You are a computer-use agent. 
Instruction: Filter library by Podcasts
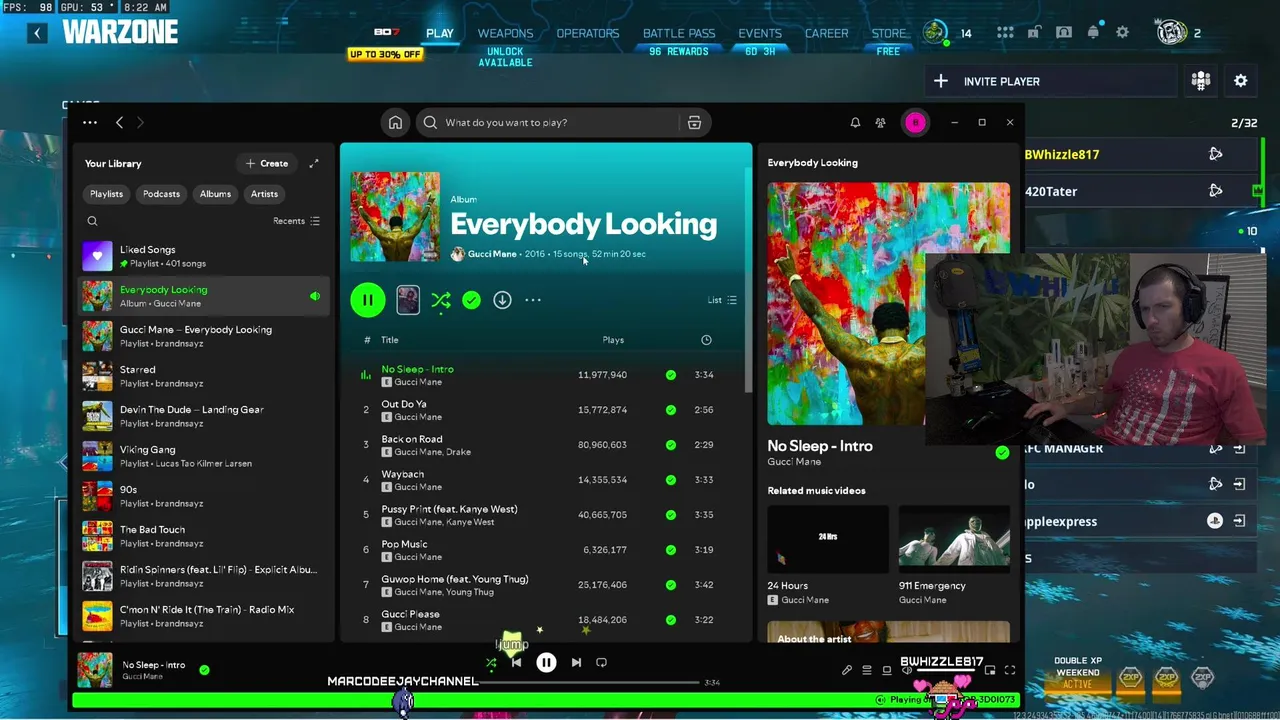pos(161,194)
